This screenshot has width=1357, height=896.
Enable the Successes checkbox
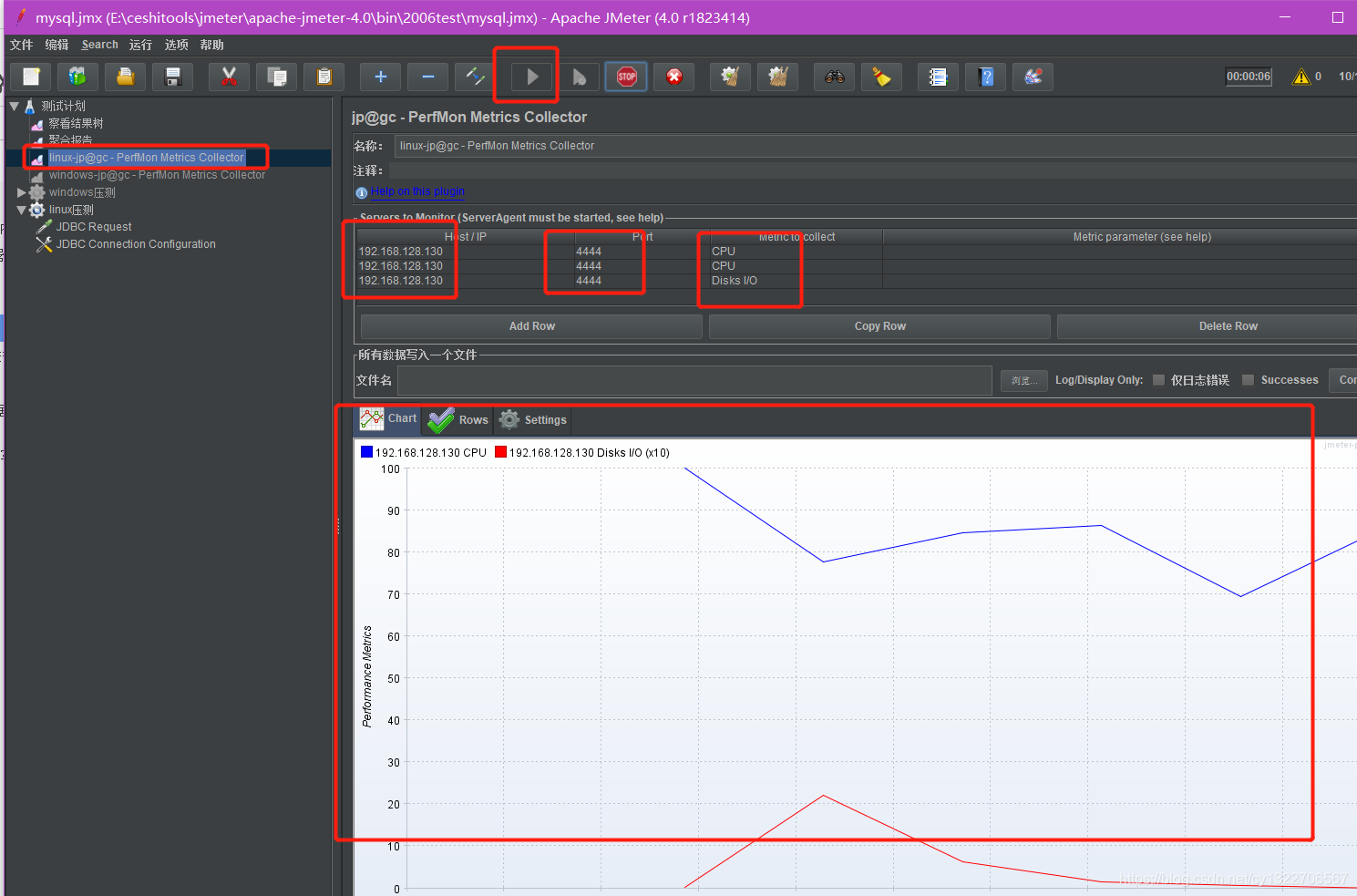(1248, 380)
